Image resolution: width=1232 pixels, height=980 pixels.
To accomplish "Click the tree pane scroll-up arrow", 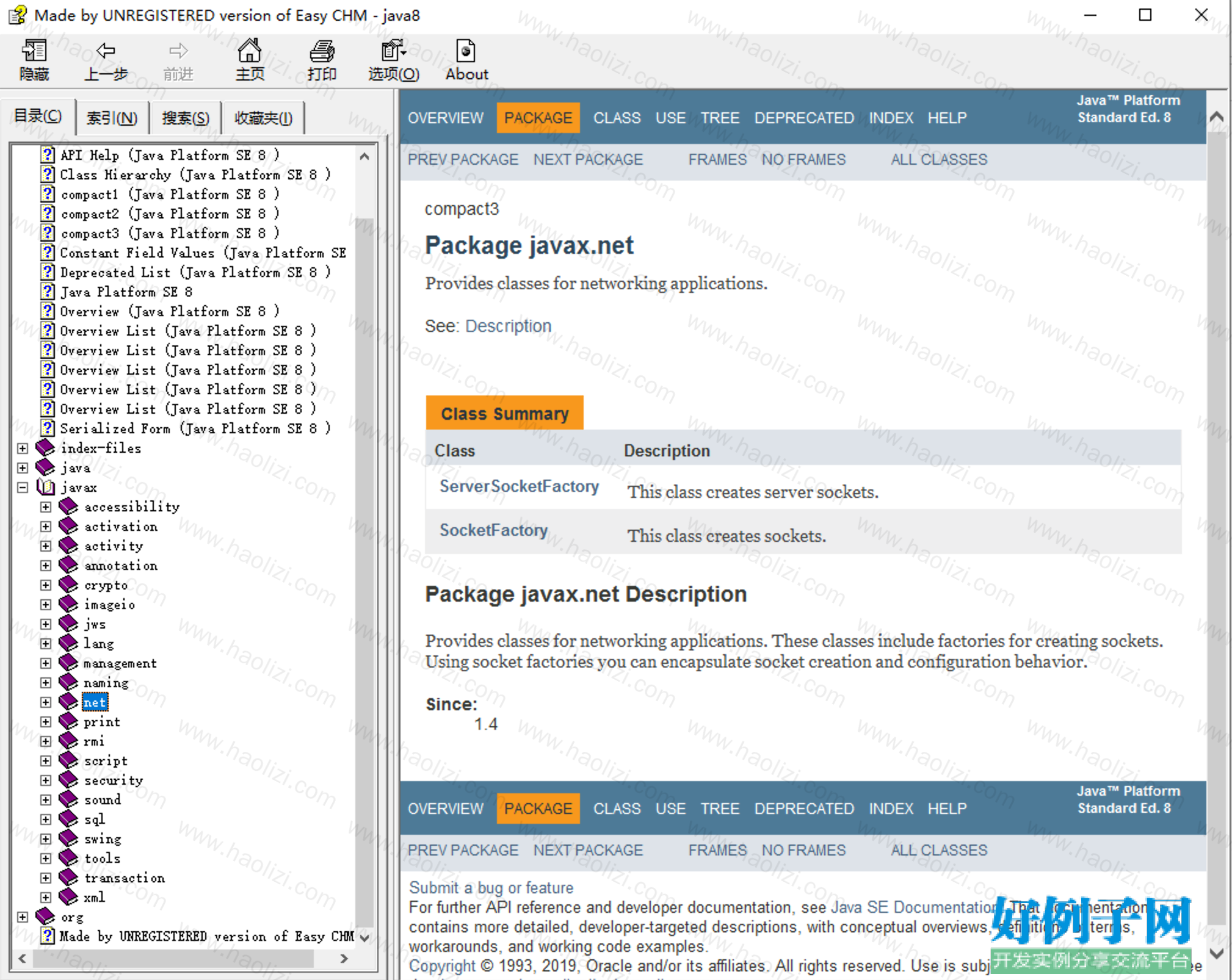I will pyautogui.click(x=364, y=156).
